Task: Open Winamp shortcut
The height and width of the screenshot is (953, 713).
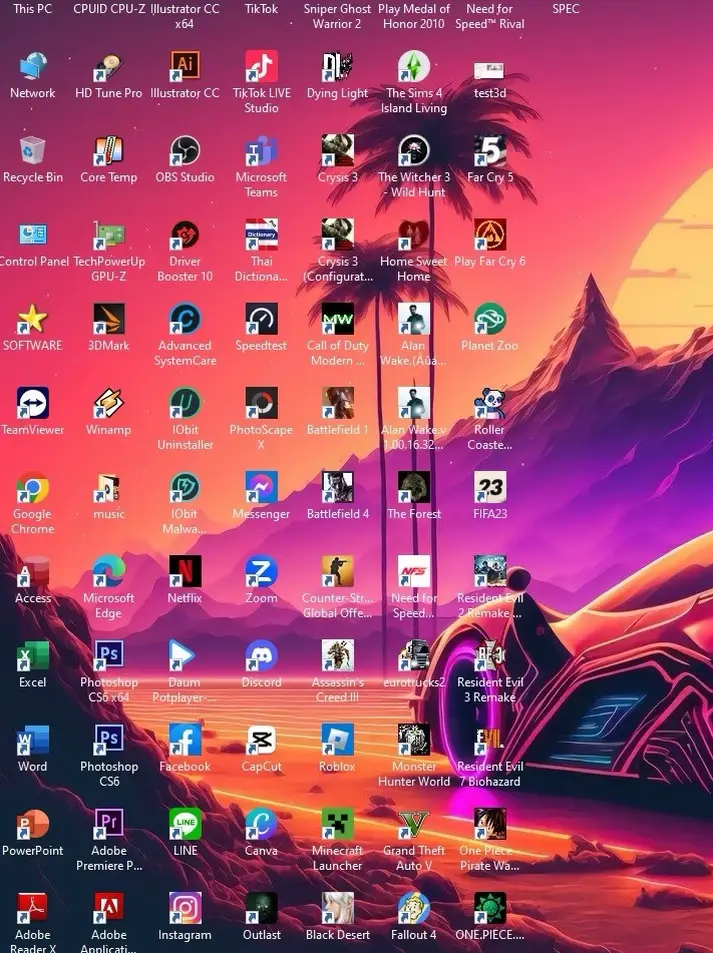Action: point(109,403)
